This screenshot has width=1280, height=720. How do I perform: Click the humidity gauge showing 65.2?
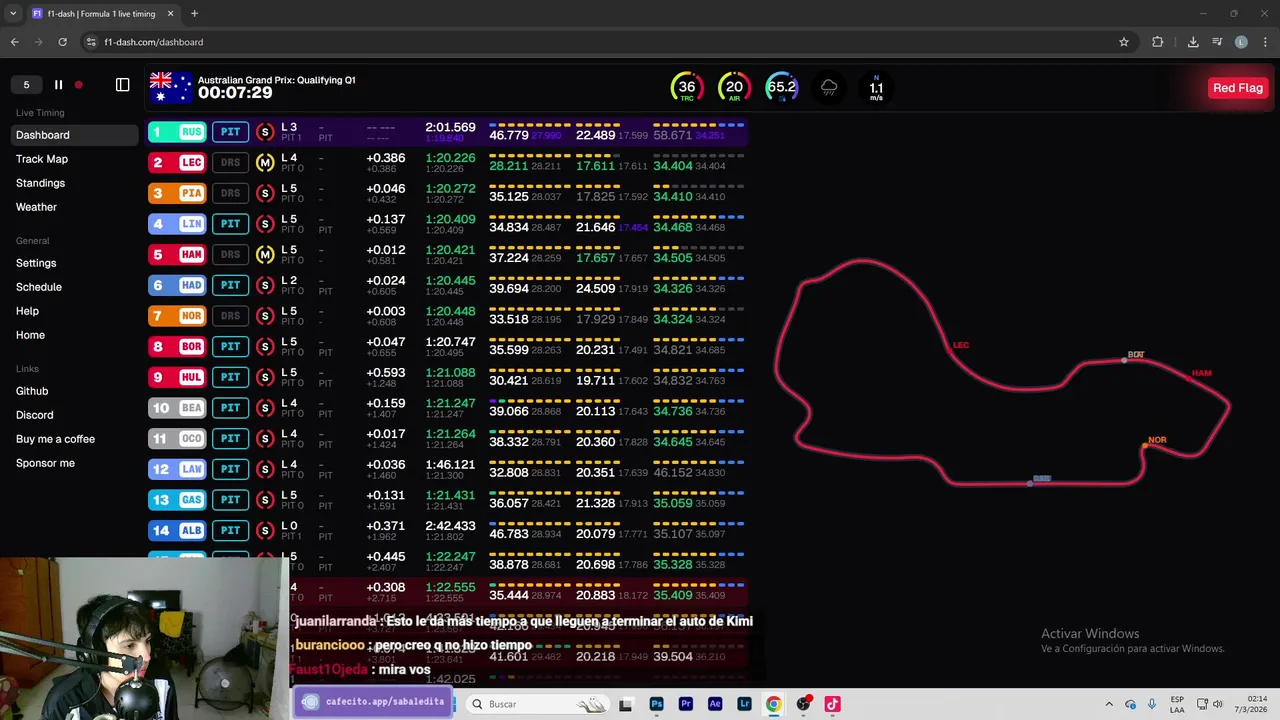point(781,87)
